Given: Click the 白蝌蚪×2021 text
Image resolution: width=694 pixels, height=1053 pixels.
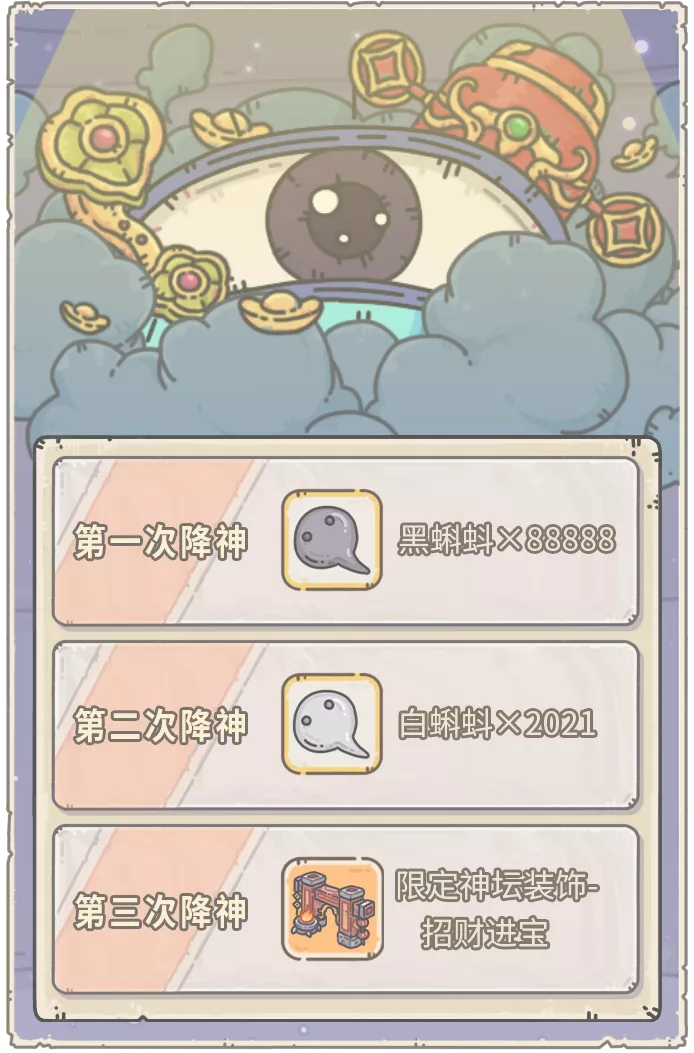Looking at the screenshot, I should tap(497, 724).
